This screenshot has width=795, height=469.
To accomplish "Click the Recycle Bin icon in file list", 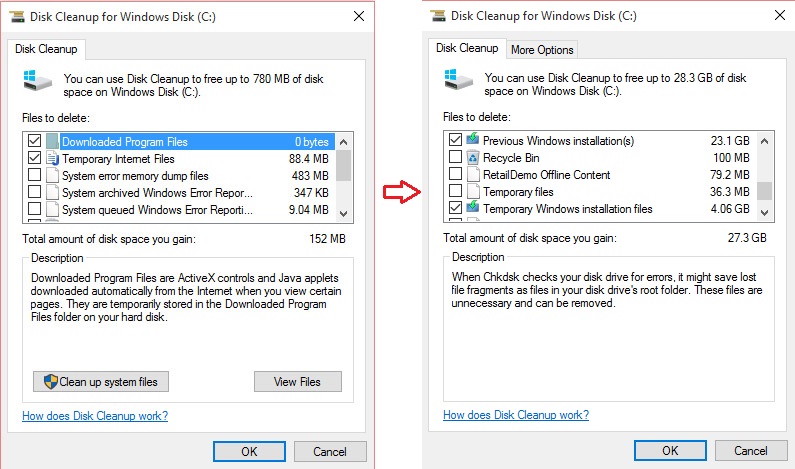I will pos(473,158).
